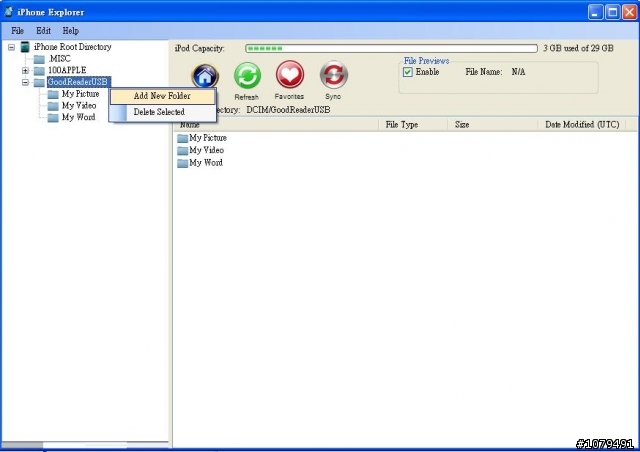Select GoodReaderUSB label in tree
This screenshot has height=452, width=640.
tap(78, 82)
